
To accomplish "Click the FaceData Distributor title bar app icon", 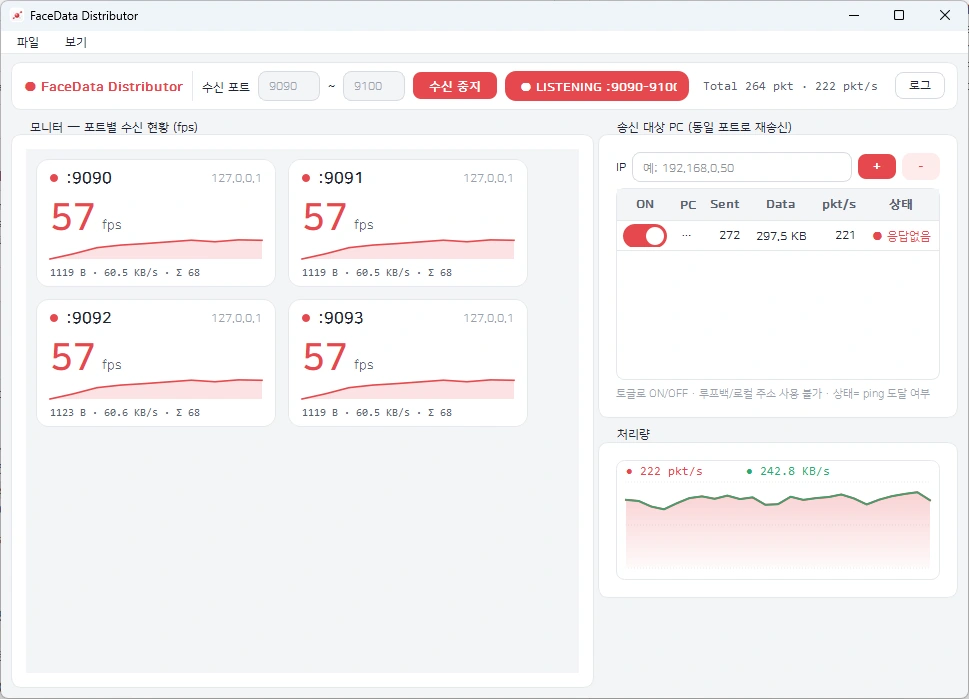I will 17,15.
